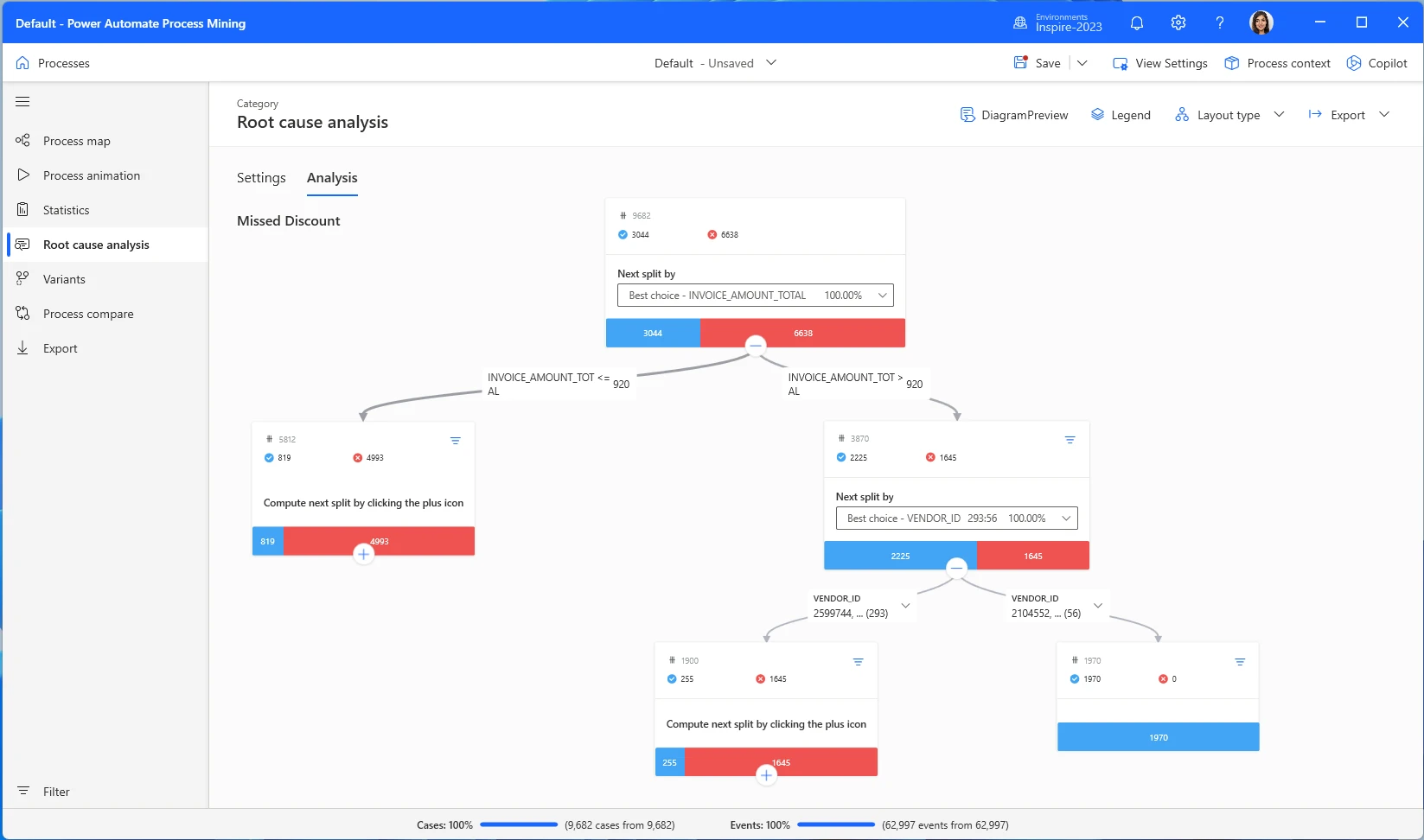This screenshot has width=1424, height=840.
Task: Collapse the top node split using minus icon
Action: (x=755, y=344)
